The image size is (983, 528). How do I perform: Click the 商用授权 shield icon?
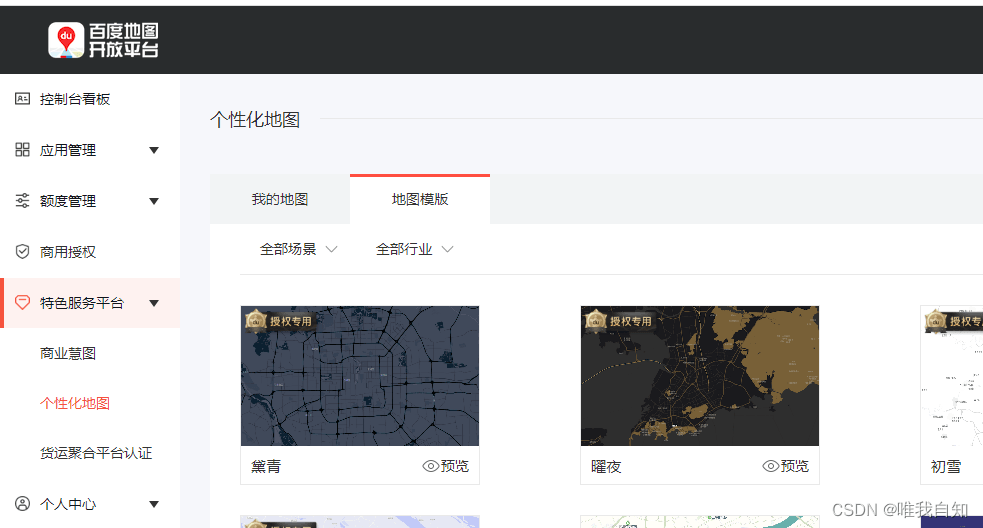(23, 252)
